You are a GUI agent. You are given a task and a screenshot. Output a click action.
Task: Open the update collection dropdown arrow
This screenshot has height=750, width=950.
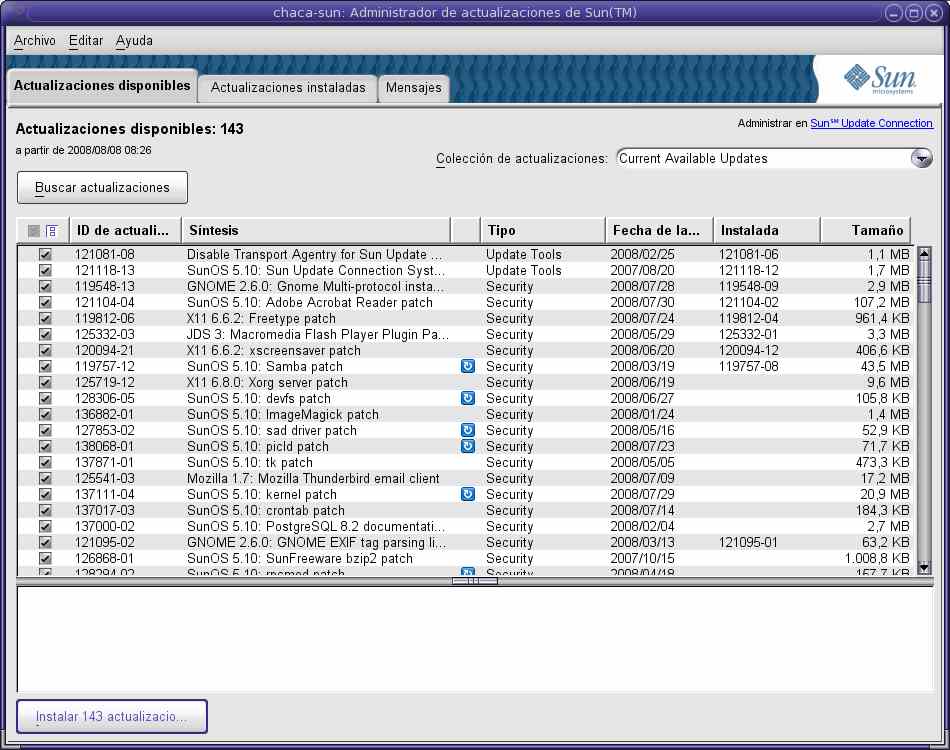pos(921,159)
